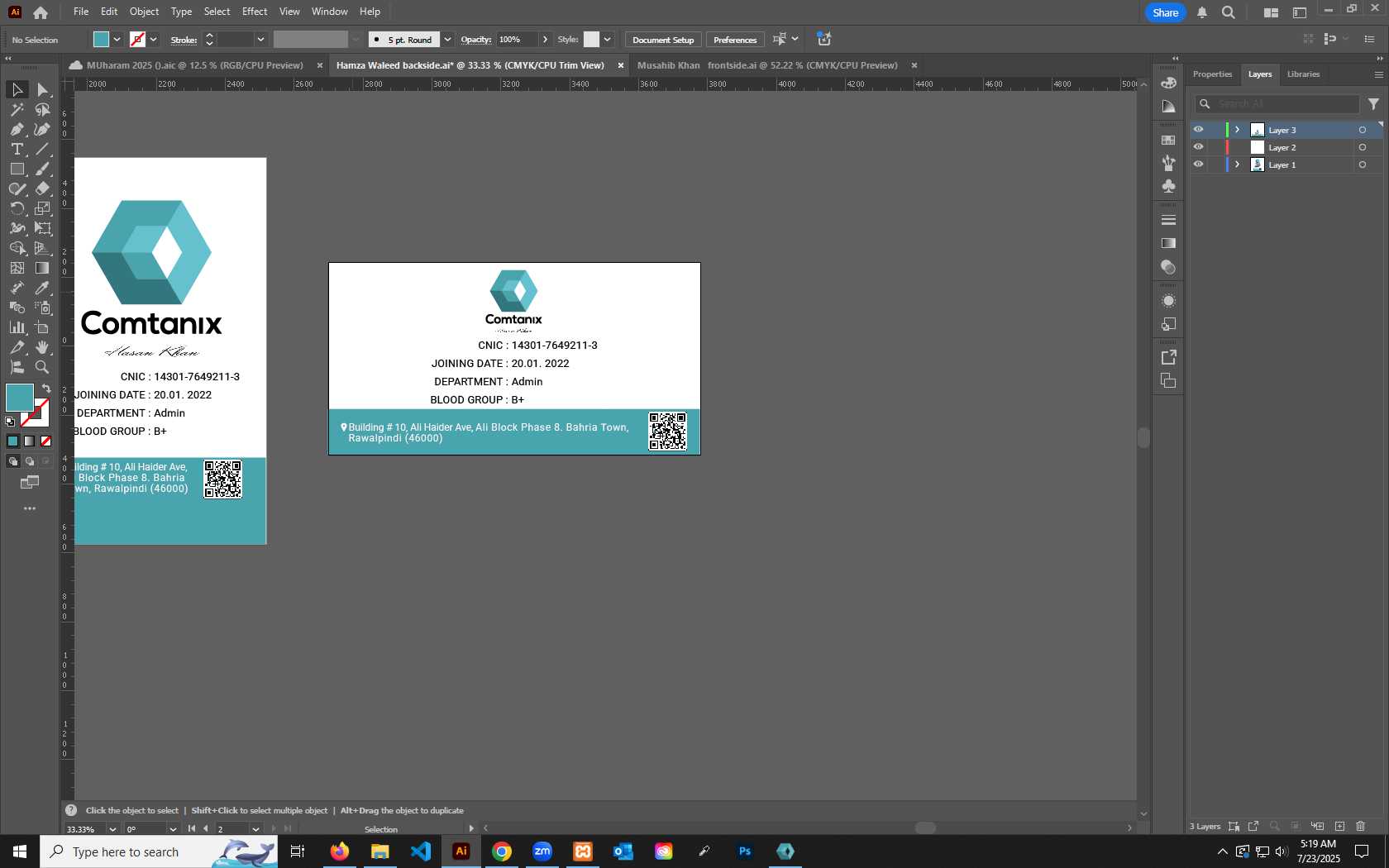Select the Zoom tool

click(42, 367)
